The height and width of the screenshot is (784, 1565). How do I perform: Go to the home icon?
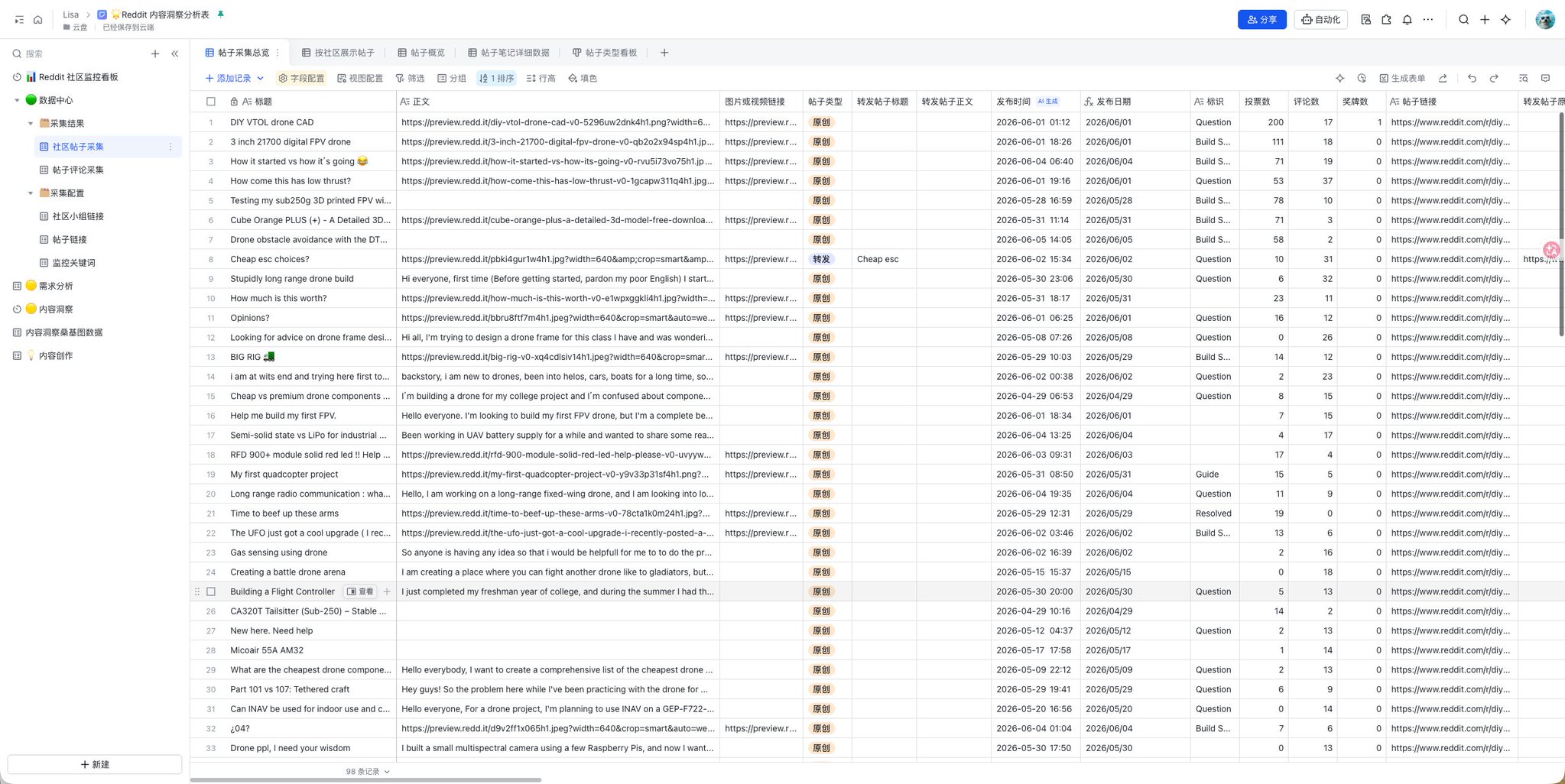point(37,20)
